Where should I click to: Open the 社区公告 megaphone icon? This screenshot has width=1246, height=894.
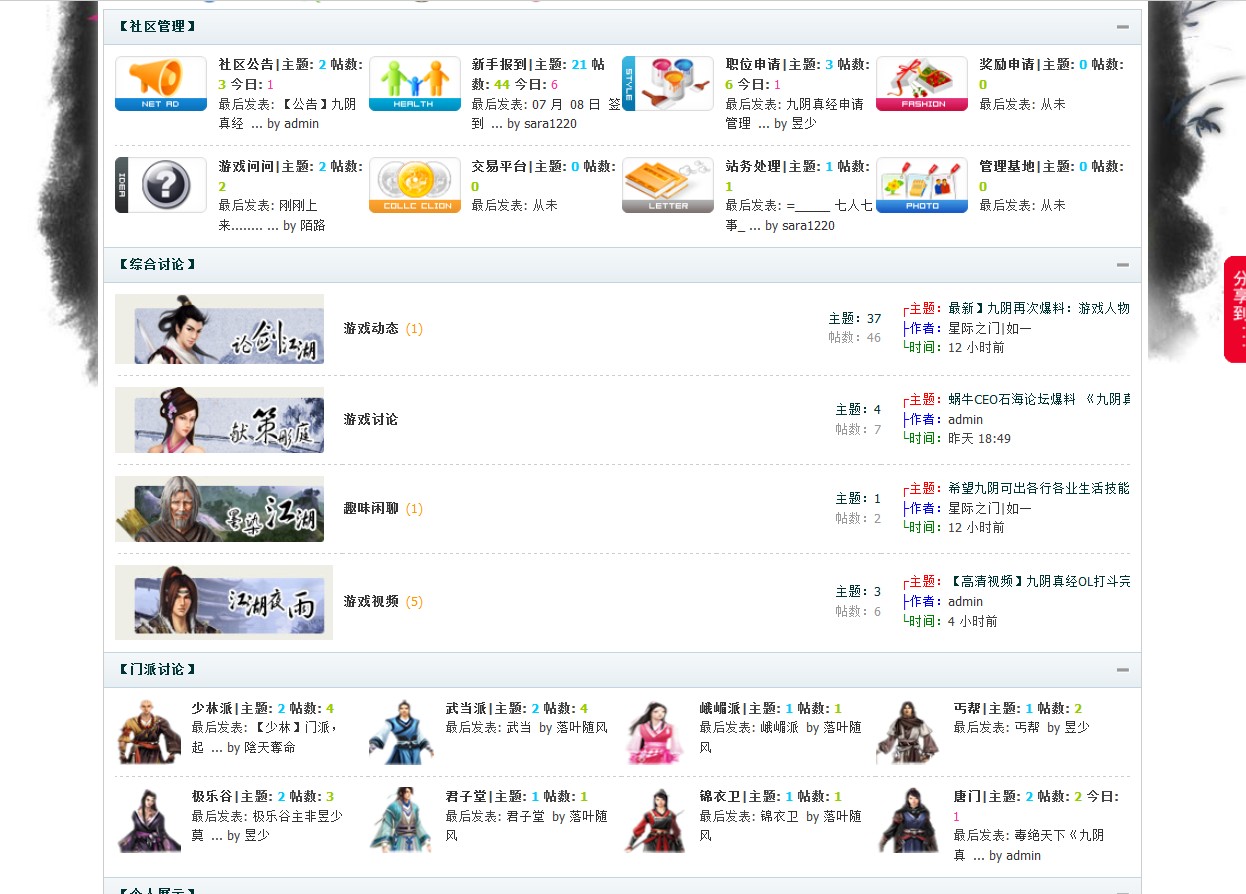point(161,84)
